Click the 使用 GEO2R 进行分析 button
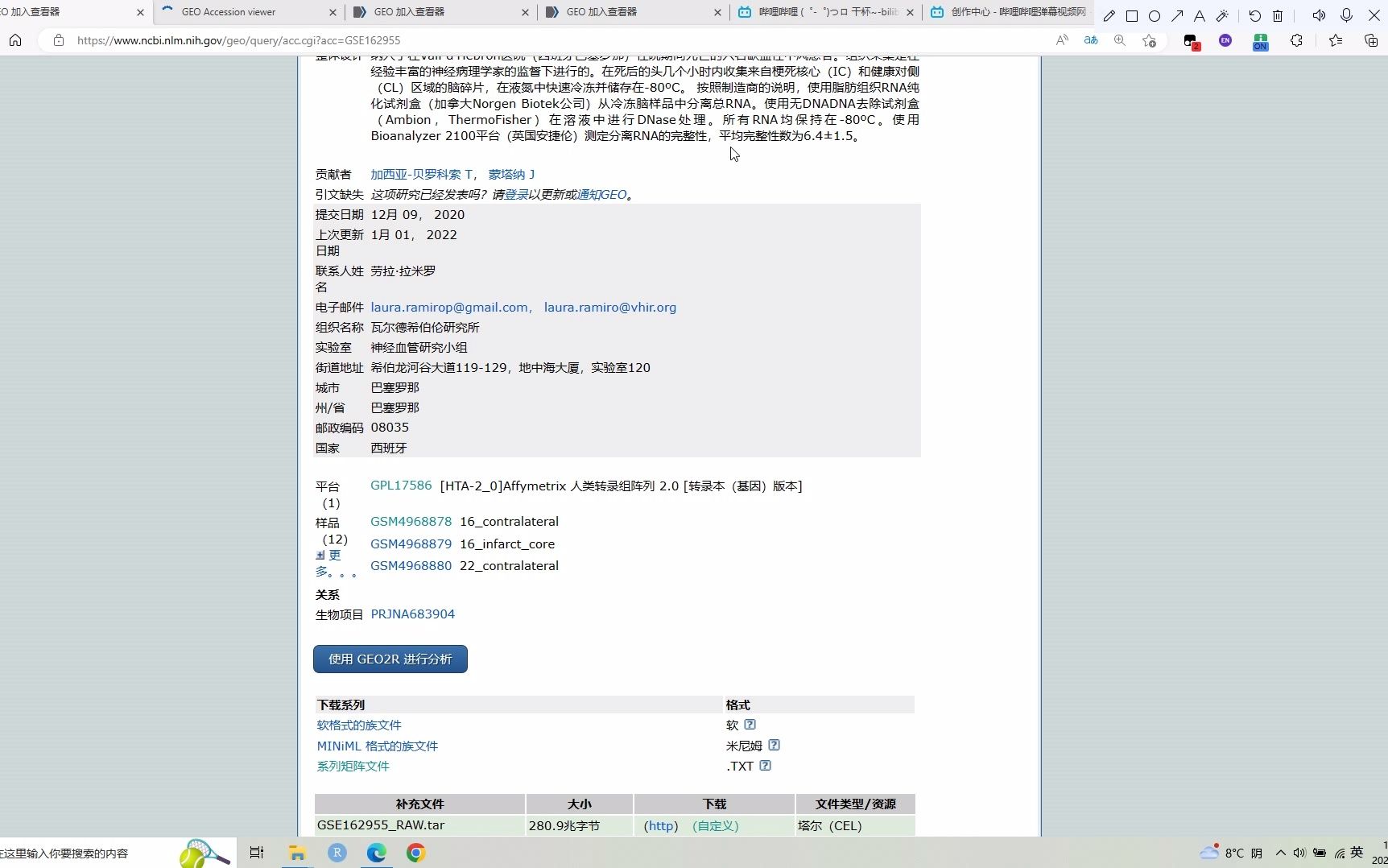 point(390,659)
